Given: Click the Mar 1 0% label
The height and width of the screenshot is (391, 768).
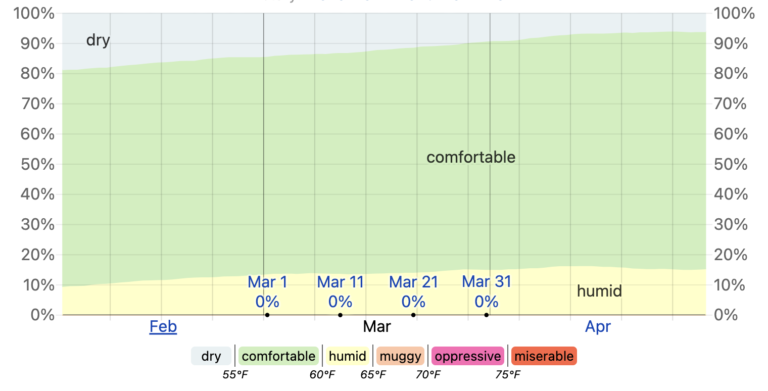Looking at the screenshot, I should tap(267, 292).
